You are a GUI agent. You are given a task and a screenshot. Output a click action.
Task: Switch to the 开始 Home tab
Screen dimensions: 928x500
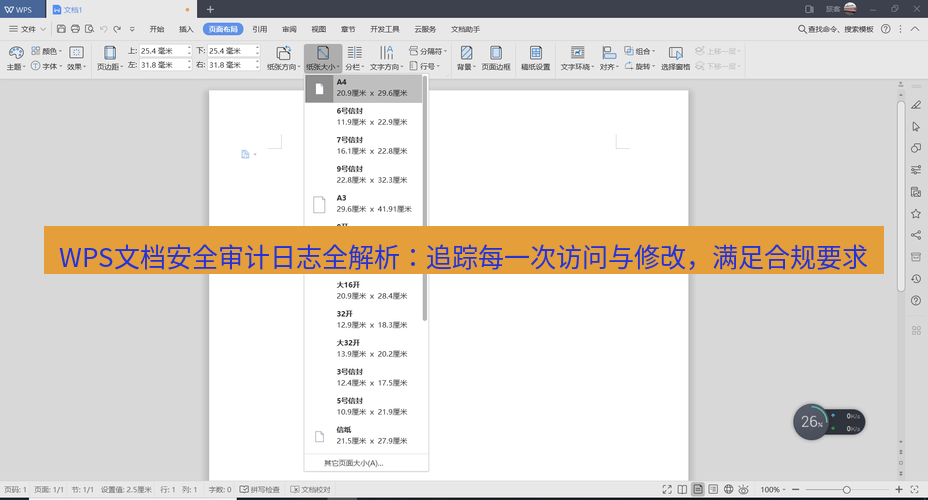(157, 29)
